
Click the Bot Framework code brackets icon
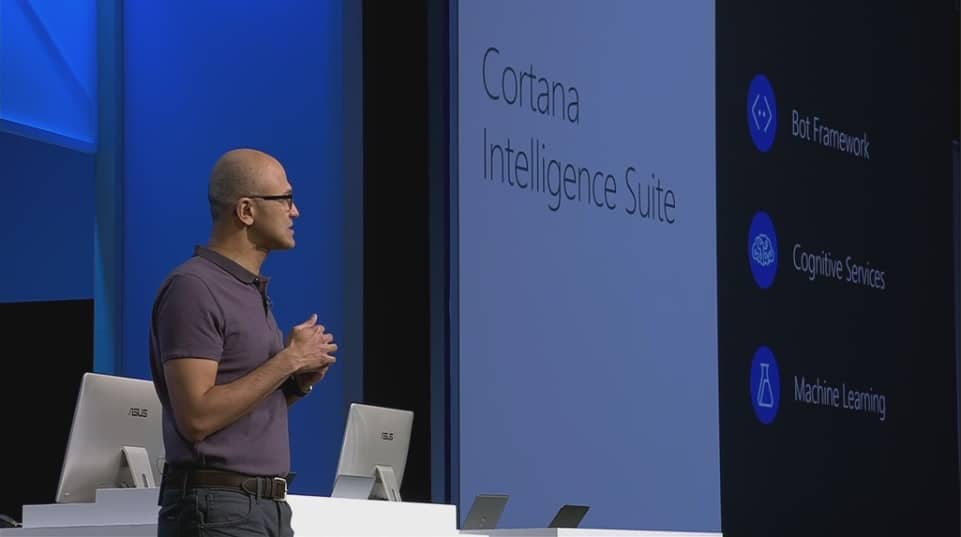coord(762,113)
